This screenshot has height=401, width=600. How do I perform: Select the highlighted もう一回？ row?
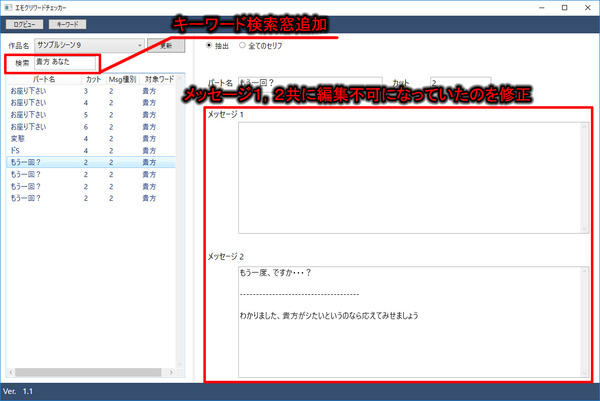(x=91, y=162)
